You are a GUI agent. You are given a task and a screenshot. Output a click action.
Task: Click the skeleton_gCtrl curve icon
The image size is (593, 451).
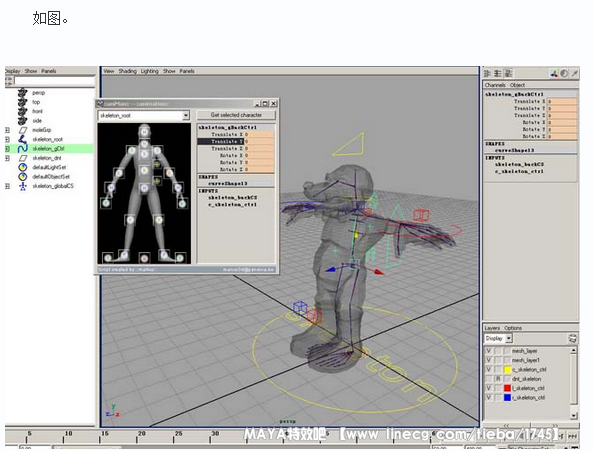(x=23, y=149)
